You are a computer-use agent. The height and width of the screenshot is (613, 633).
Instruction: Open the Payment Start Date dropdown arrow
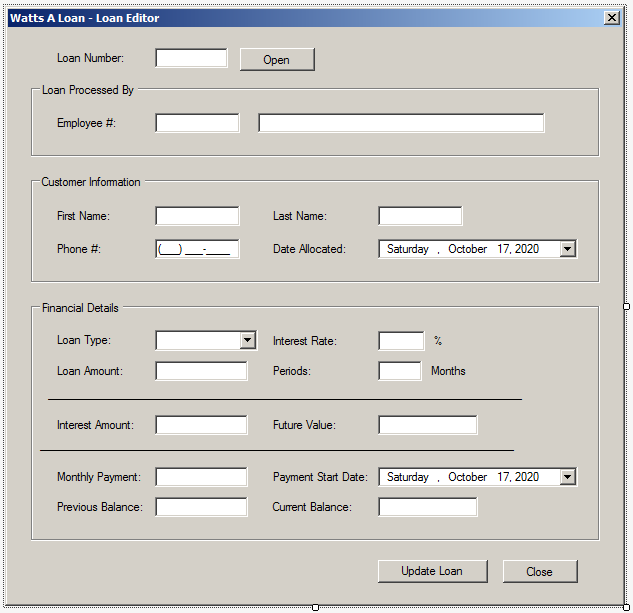pos(567,477)
